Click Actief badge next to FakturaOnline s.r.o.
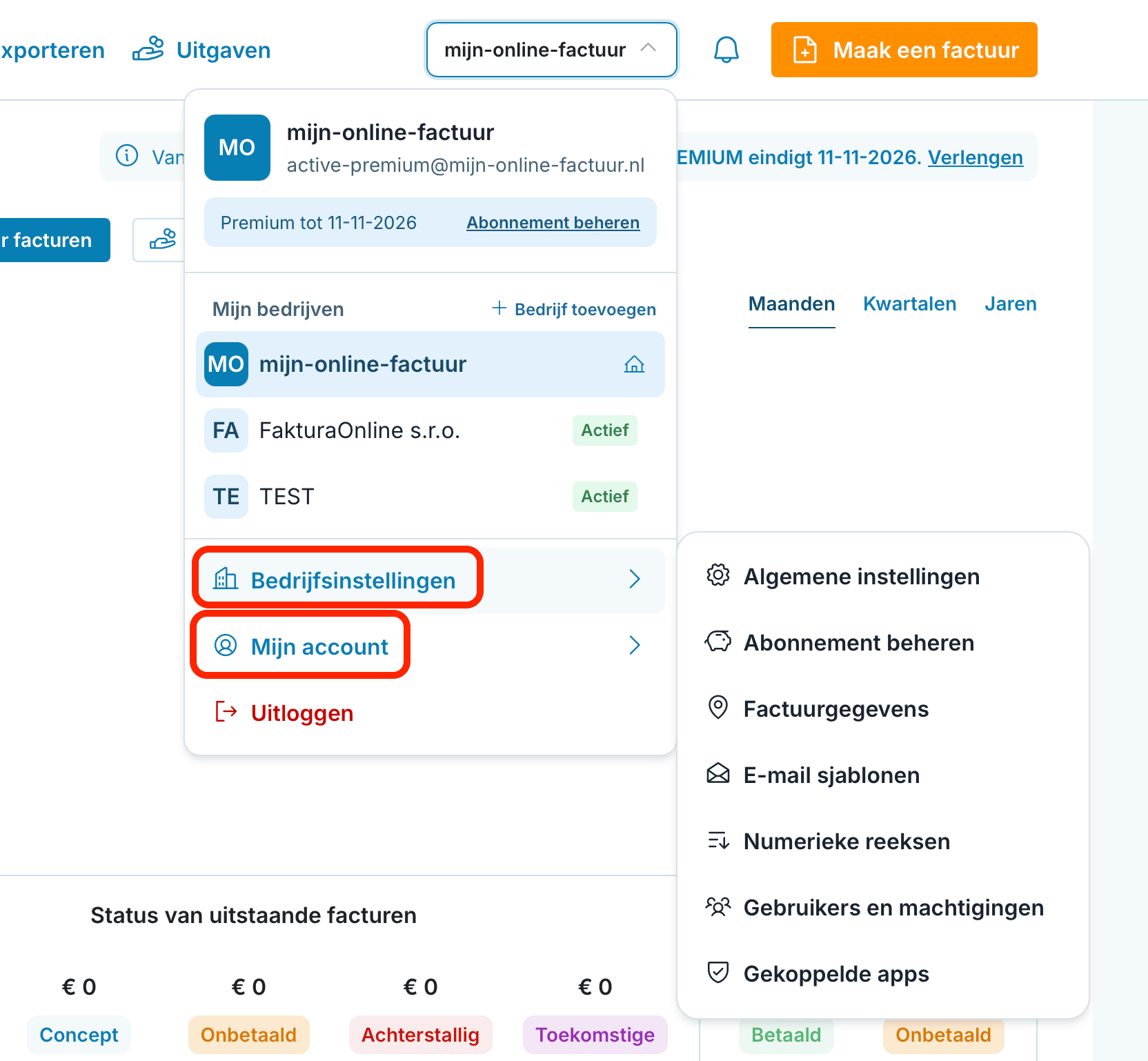Screen dimensions: 1148x1061 tap(604, 430)
